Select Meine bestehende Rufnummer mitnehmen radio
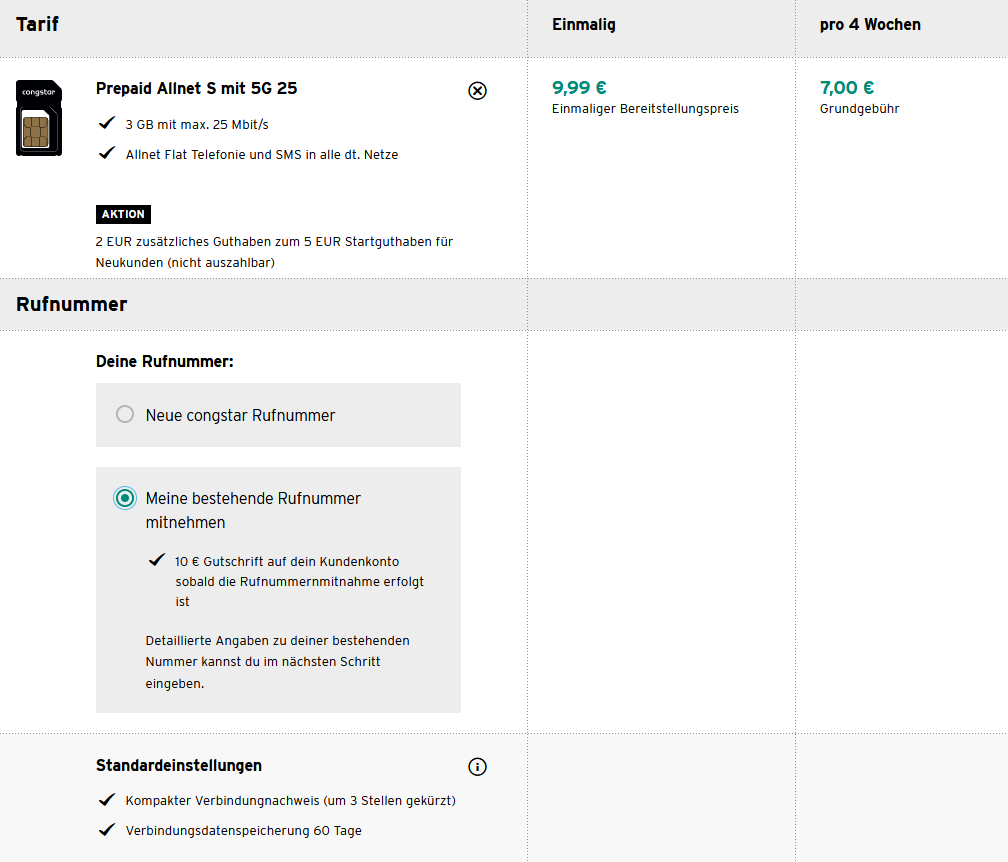Image resolution: width=1008 pixels, height=862 pixels. pyautogui.click(x=125, y=498)
